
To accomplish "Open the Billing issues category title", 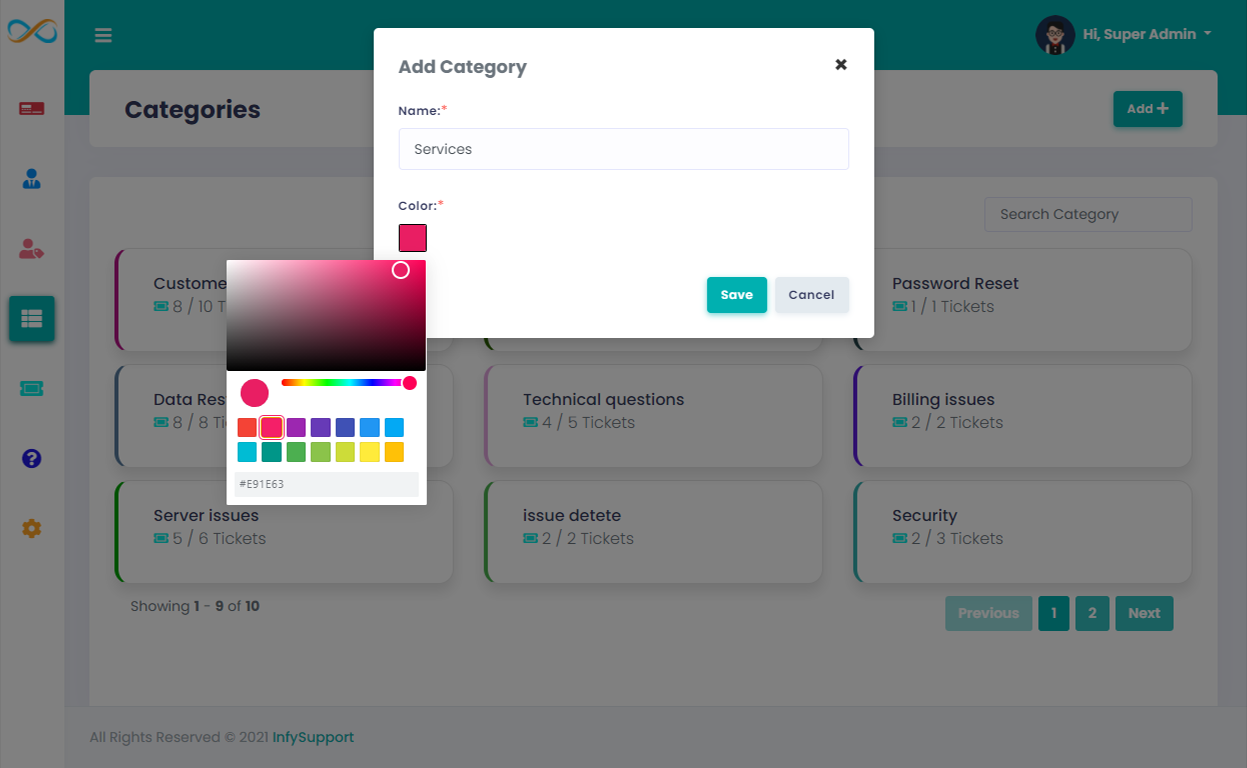I will point(943,400).
